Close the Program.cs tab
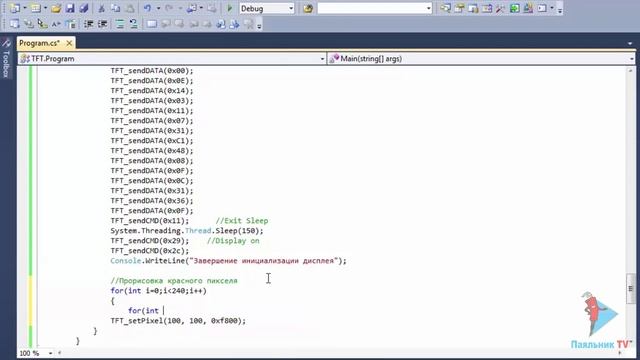 click(69, 43)
